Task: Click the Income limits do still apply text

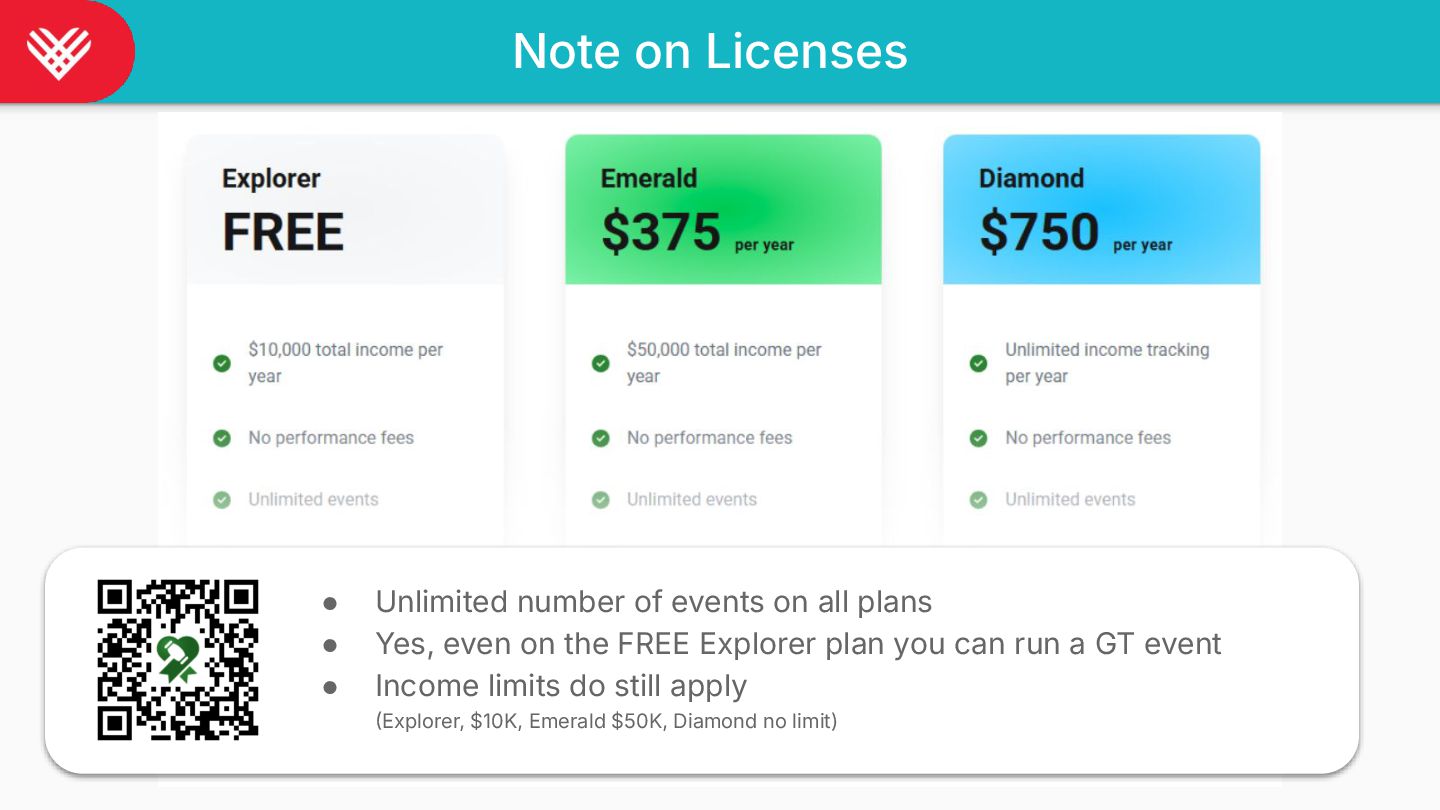Action: coord(561,686)
